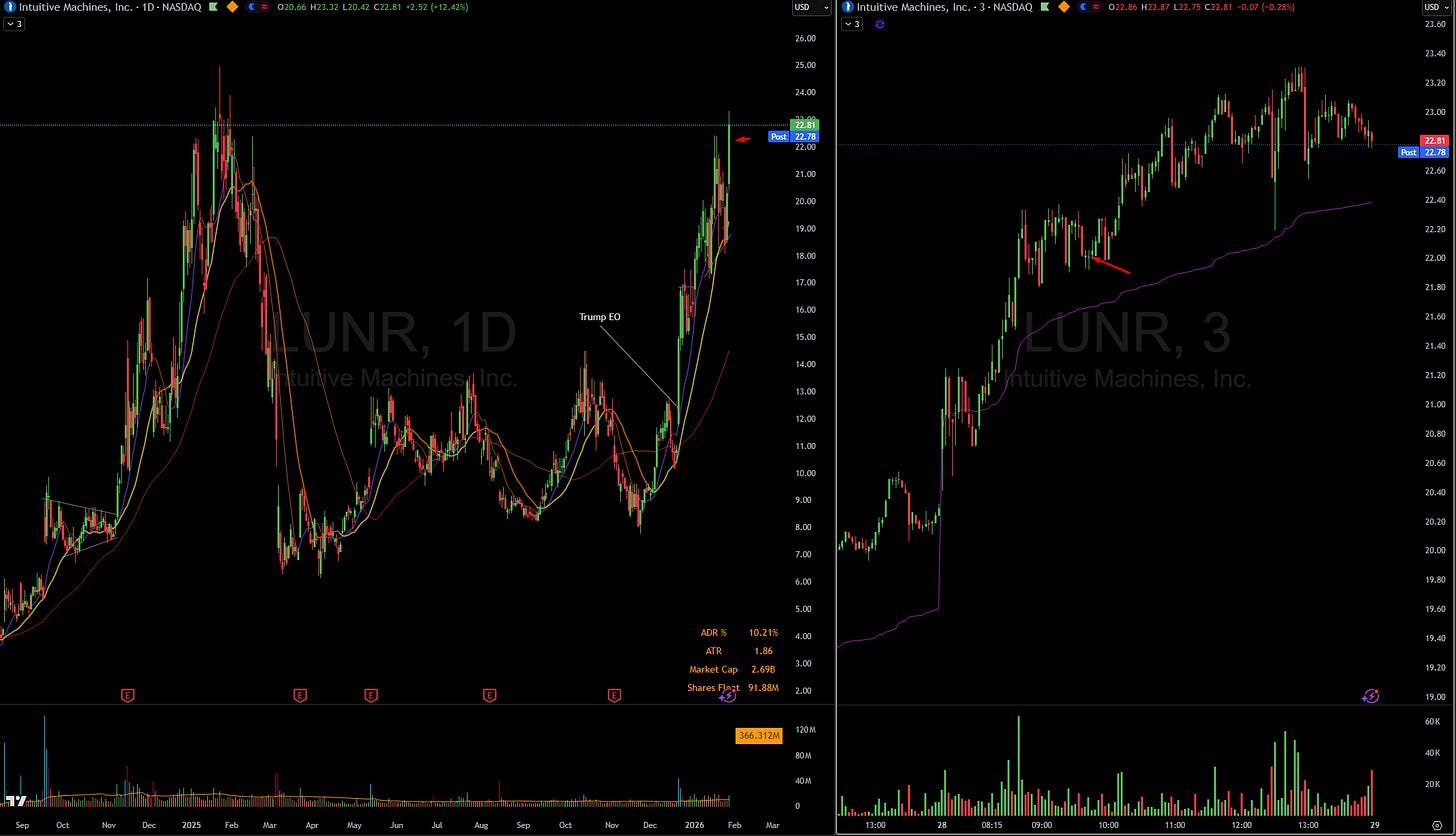Viewport: 1456px width, 836px height.
Task: Click the moon session icon on the 3-minute chart
Action: (x=1083, y=7)
